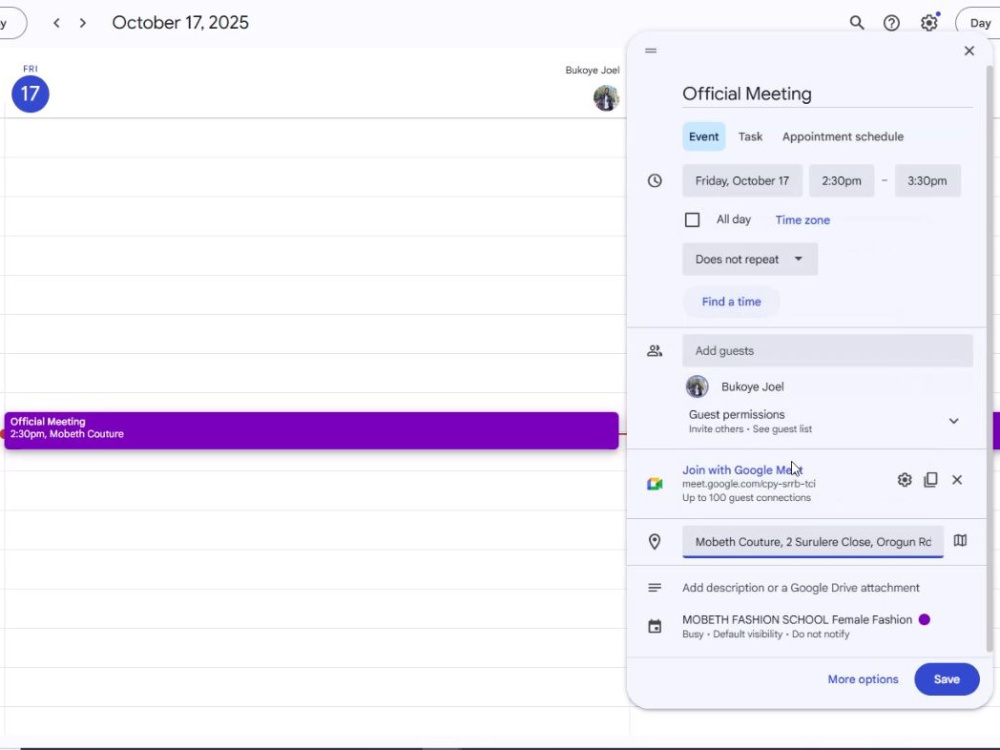Edit the Mobeth Couture location field
This screenshot has width=1000, height=750.
(812, 541)
